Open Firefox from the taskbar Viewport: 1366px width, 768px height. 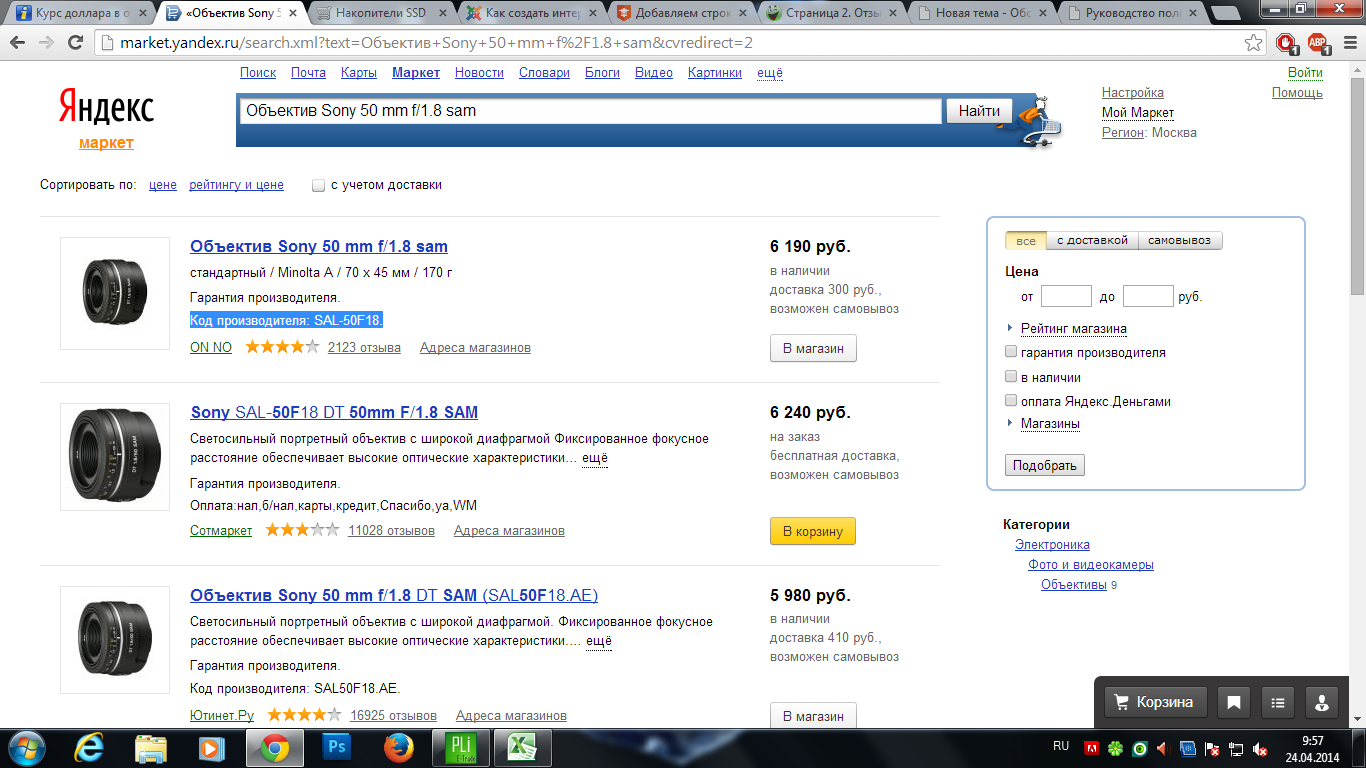point(398,748)
